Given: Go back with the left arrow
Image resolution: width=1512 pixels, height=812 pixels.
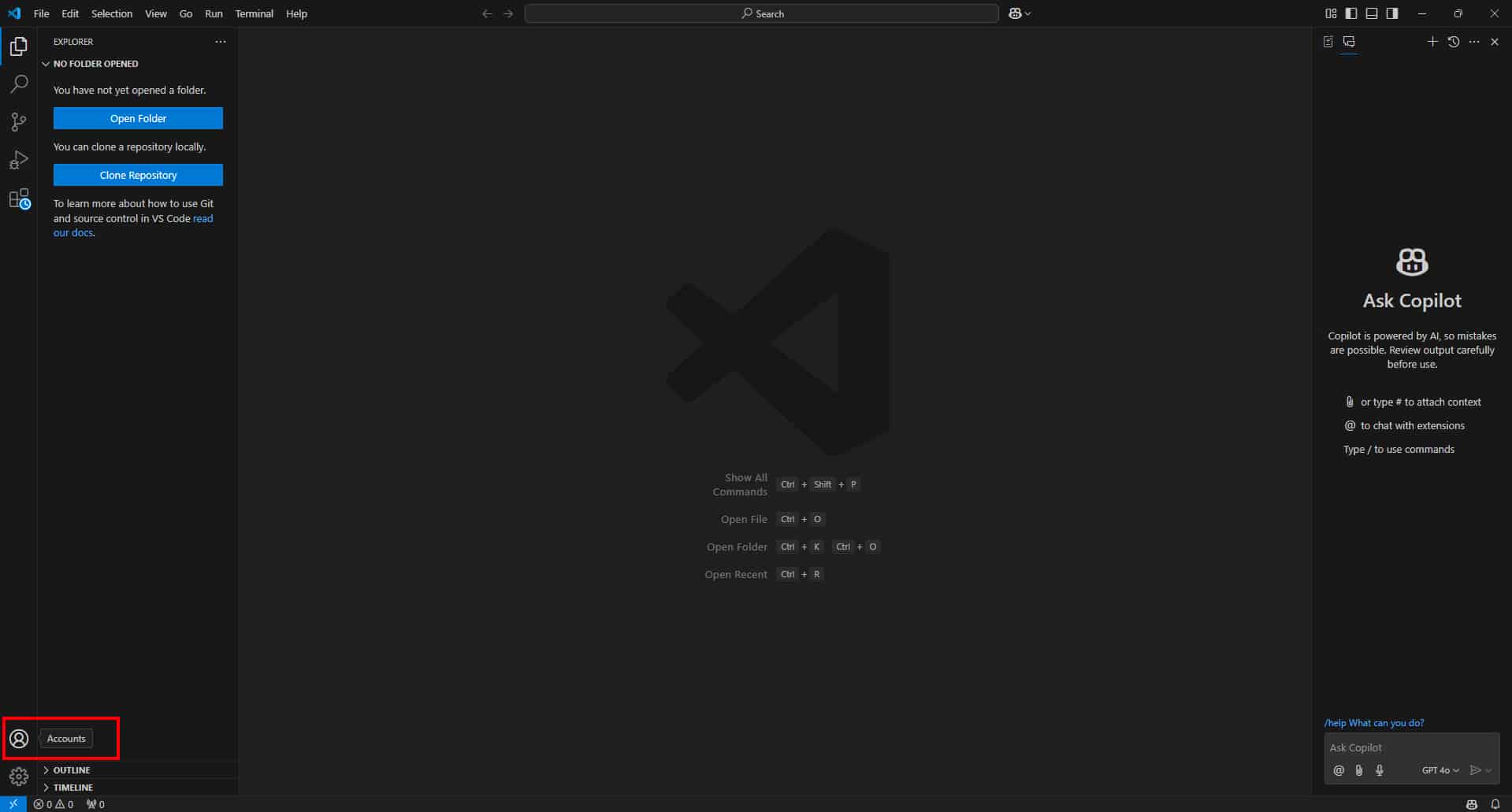Looking at the screenshot, I should (487, 13).
